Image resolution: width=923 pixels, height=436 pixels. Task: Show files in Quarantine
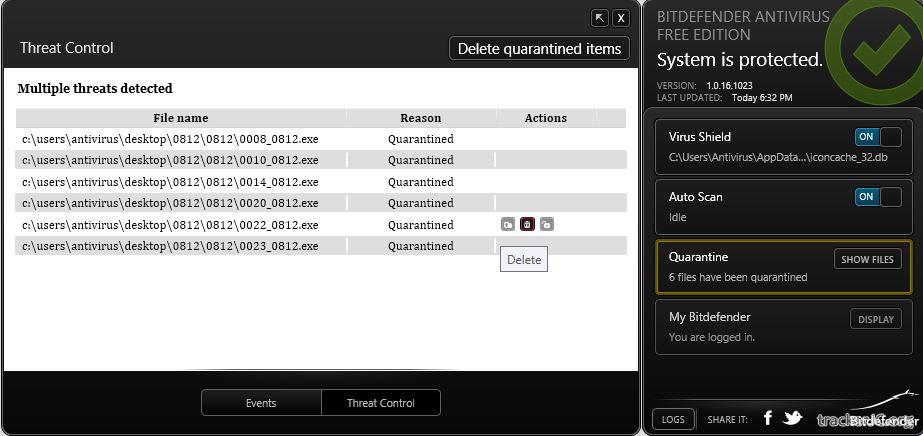[867, 259]
